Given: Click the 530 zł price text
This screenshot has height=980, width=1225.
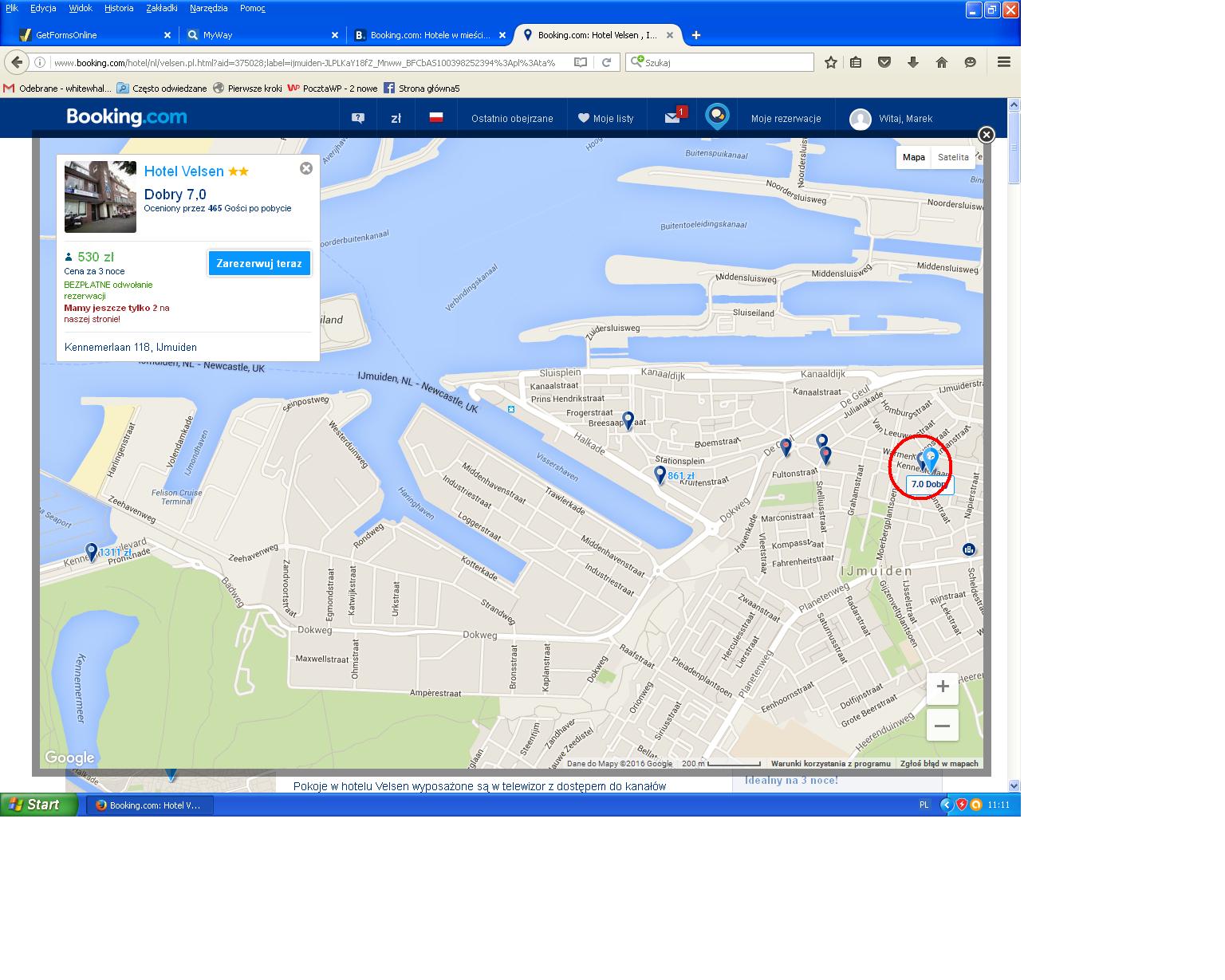Looking at the screenshot, I should [96, 257].
